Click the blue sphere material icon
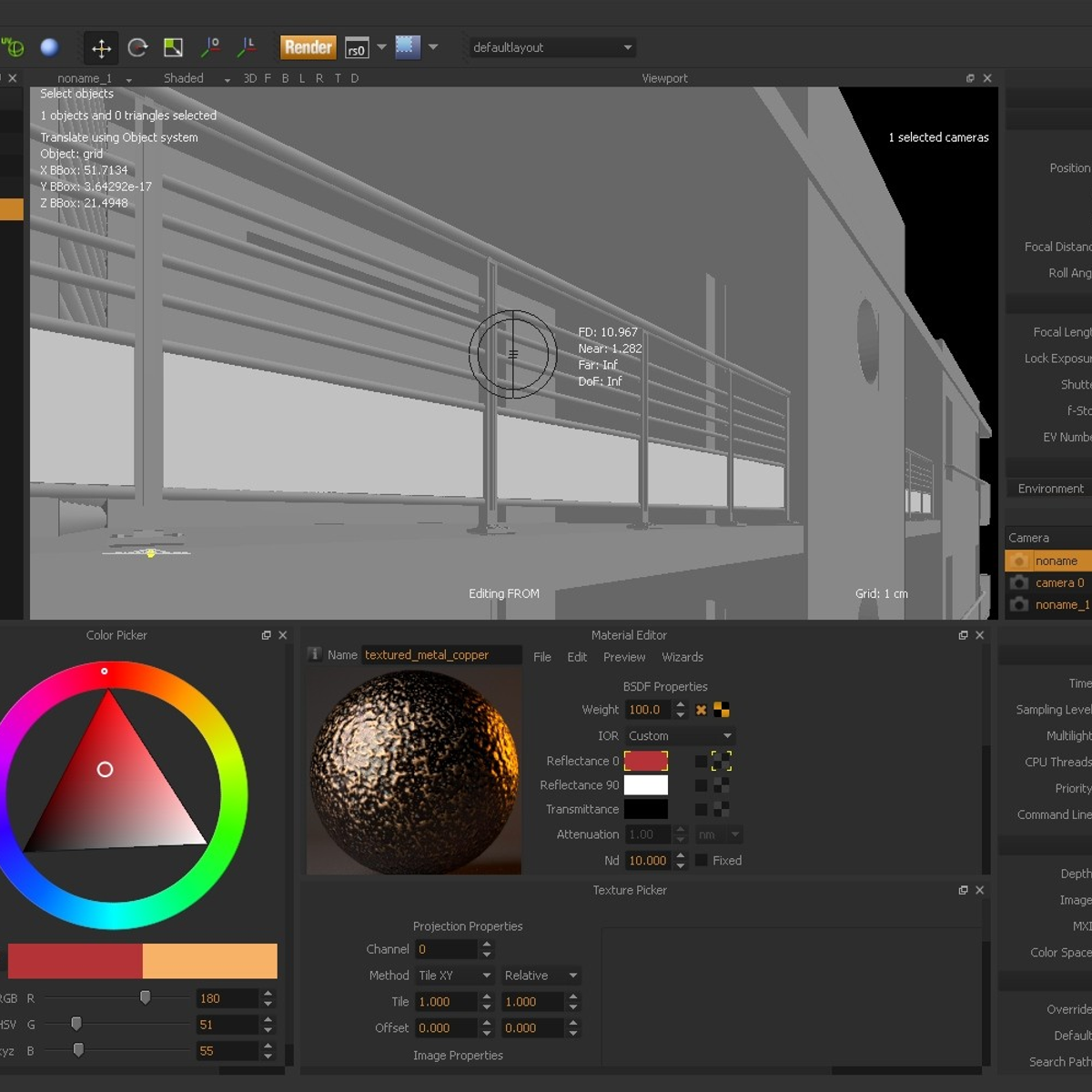The width and height of the screenshot is (1092, 1092). point(50,47)
